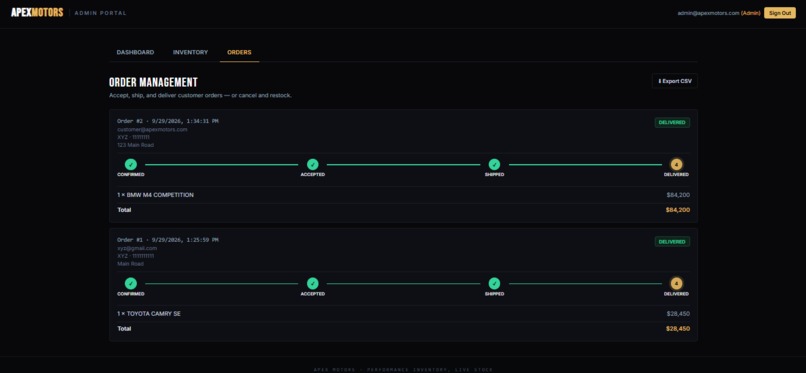Click the xyz@gmail.com email

[x=137, y=248]
